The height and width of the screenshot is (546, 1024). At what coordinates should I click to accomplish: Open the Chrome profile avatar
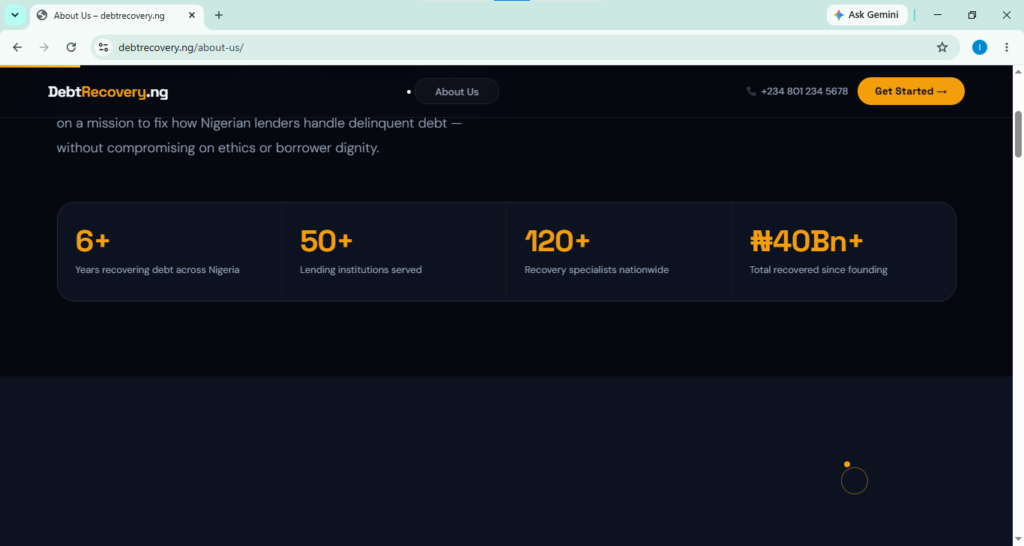pyautogui.click(x=979, y=47)
